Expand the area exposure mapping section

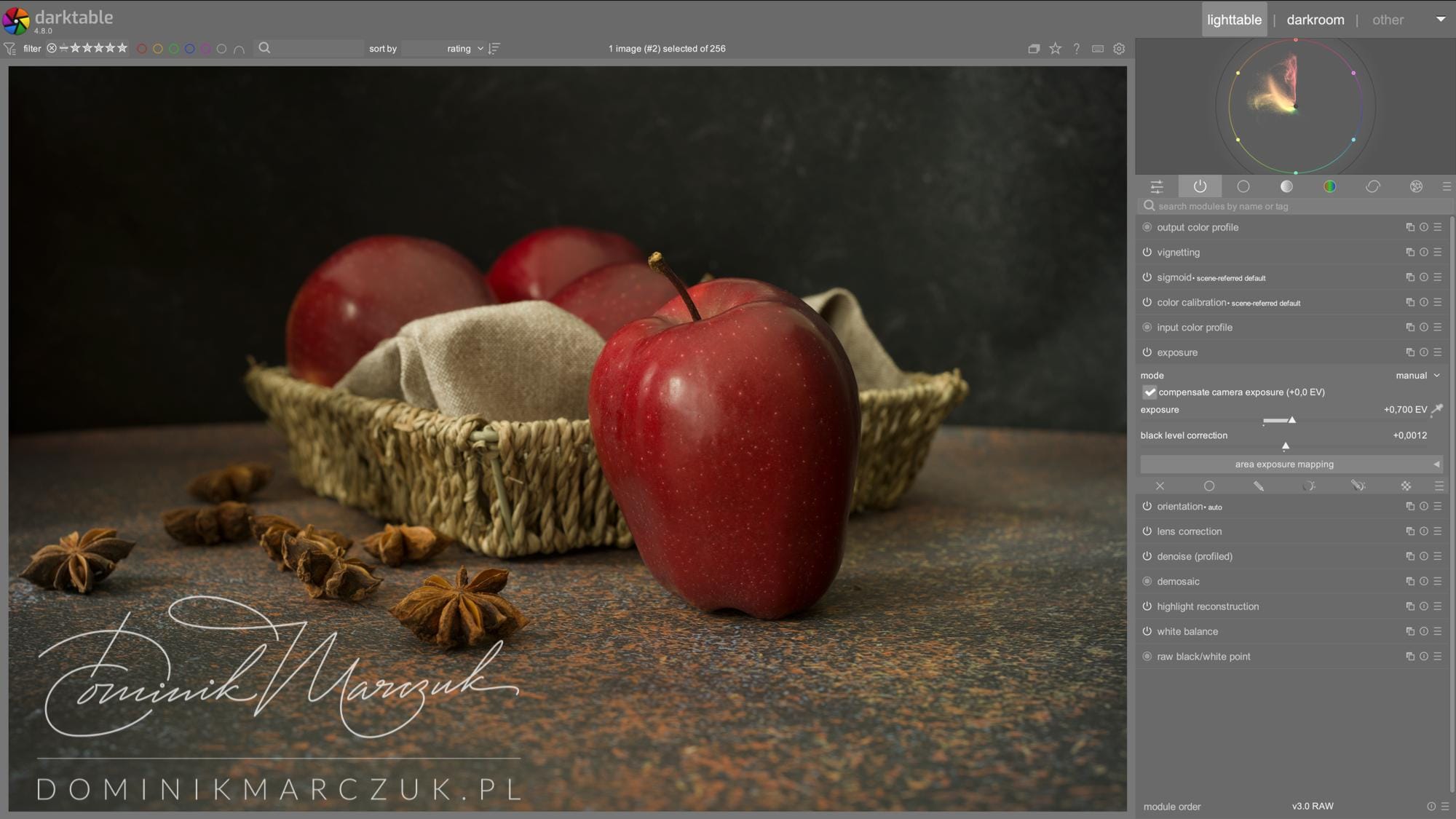point(1291,464)
